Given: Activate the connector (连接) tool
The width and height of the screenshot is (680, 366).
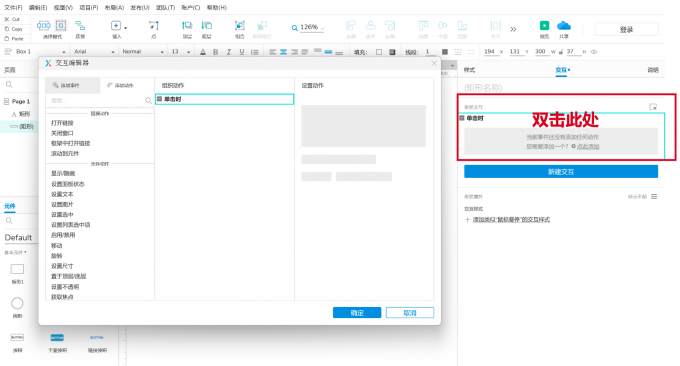Looking at the screenshot, I should point(80,26).
